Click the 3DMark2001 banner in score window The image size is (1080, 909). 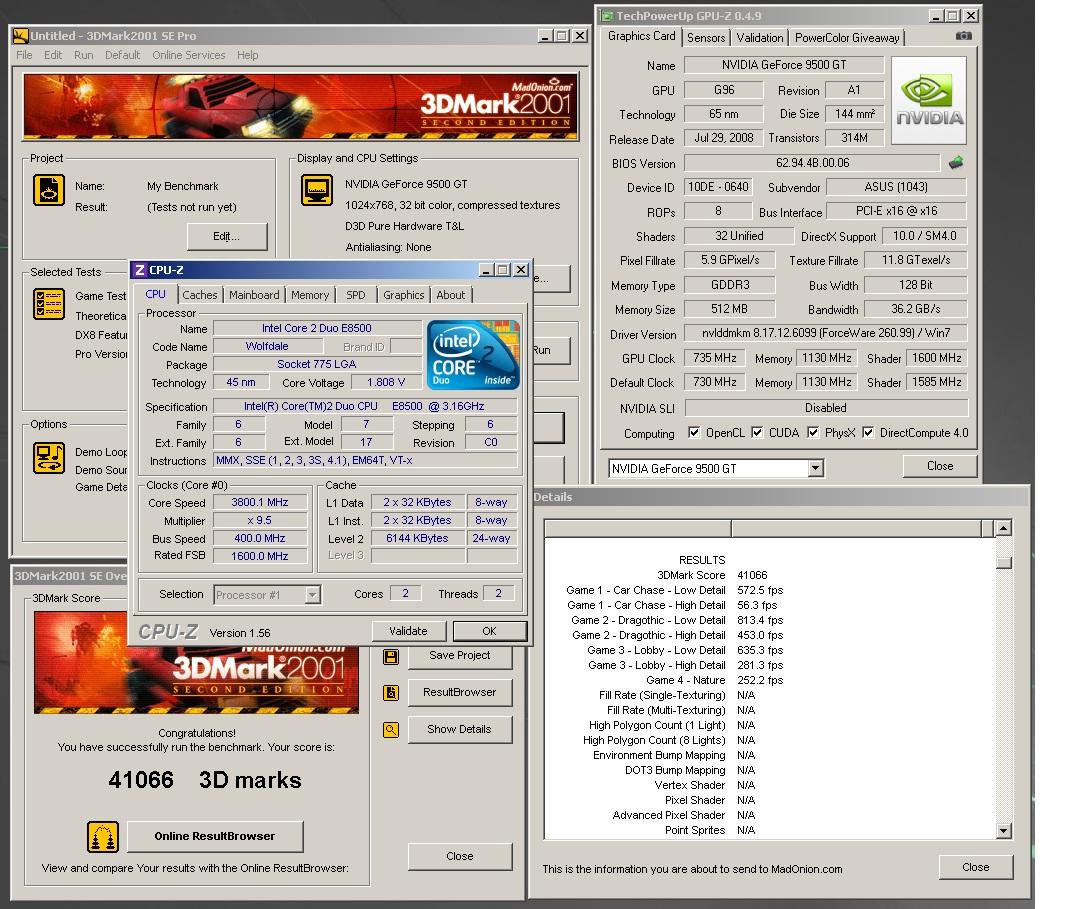tap(196, 662)
